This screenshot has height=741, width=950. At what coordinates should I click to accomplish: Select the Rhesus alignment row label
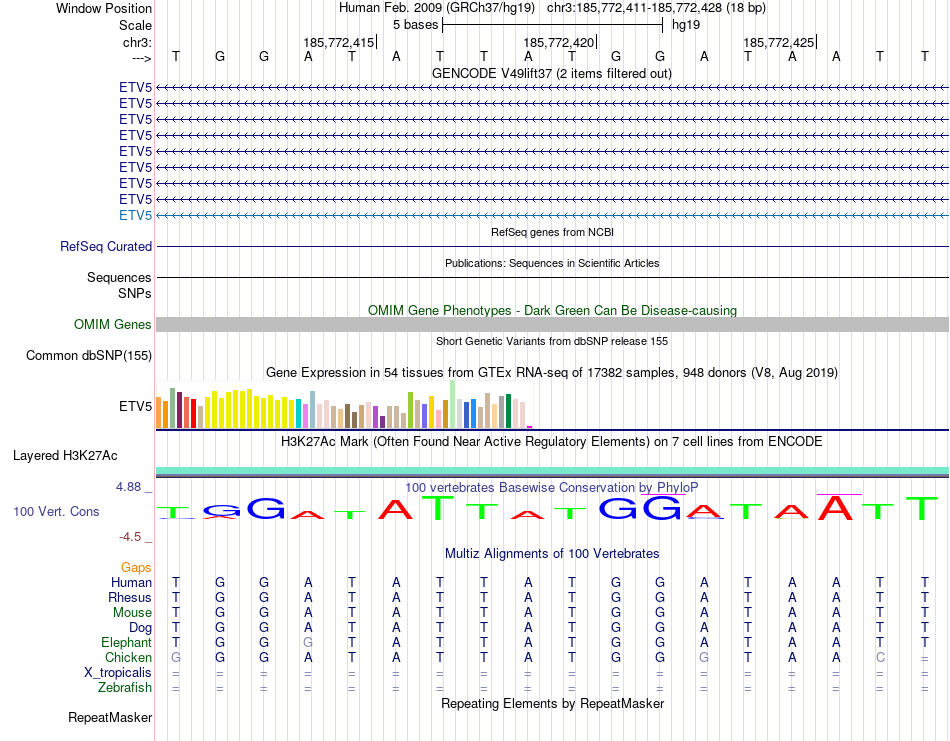130,597
